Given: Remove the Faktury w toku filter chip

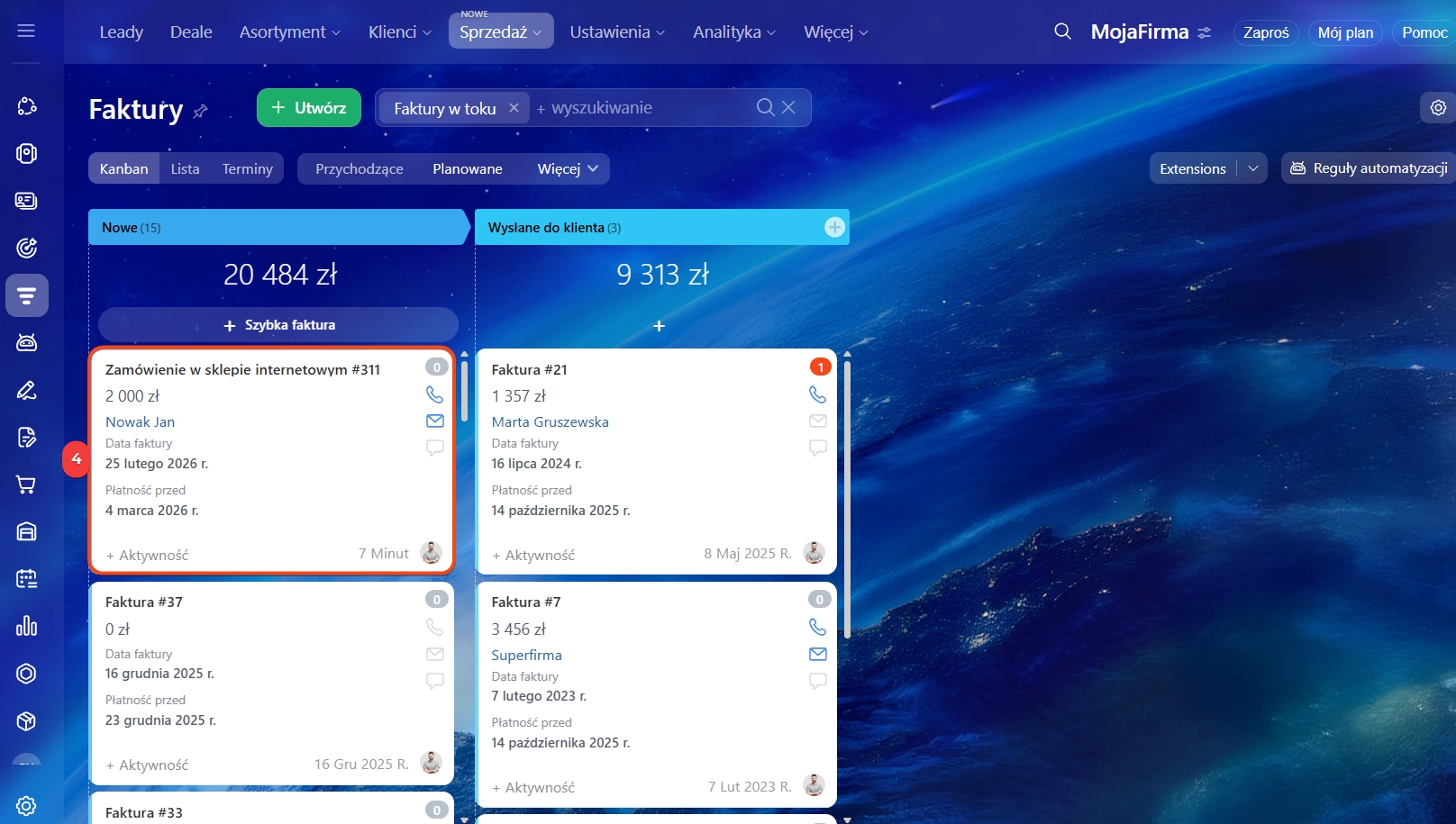Looking at the screenshot, I should coord(514,108).
